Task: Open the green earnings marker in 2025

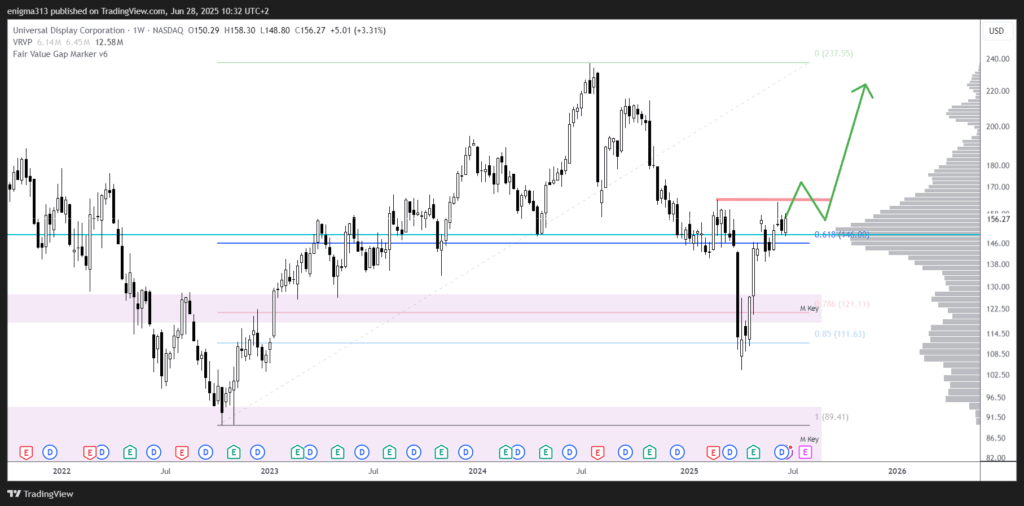Action: coord(753,451)
